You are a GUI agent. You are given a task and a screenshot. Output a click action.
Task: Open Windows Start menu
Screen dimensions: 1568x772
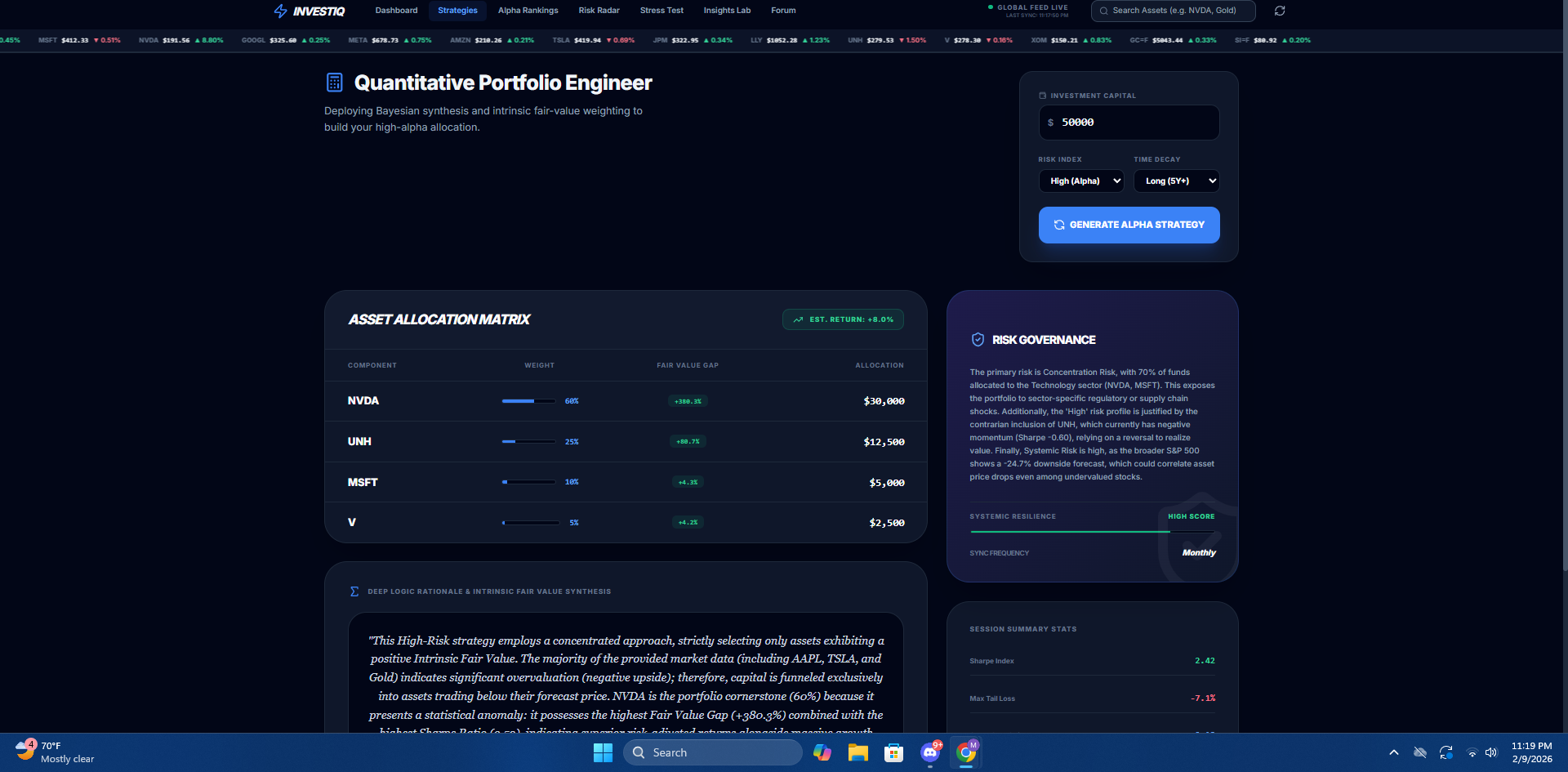pyautogui.click(x=603, y=752)
